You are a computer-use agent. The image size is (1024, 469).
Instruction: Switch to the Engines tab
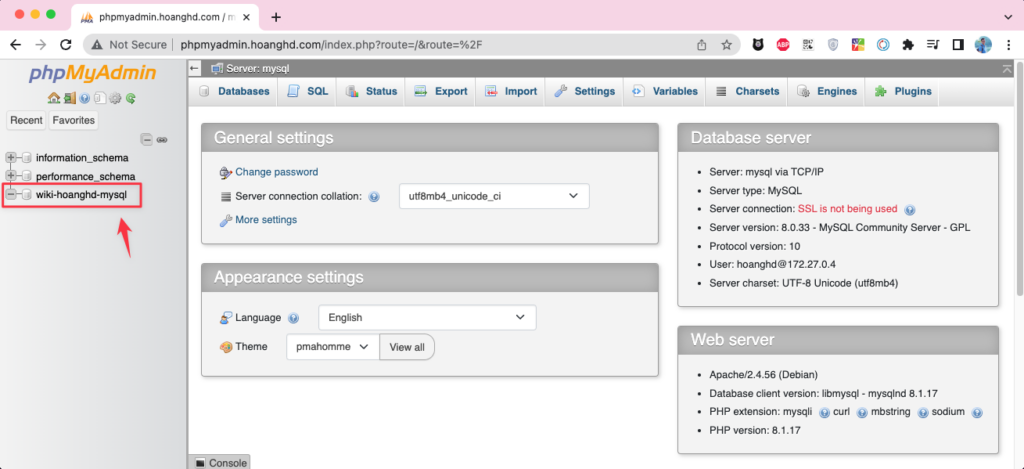[x=827, y=91]
